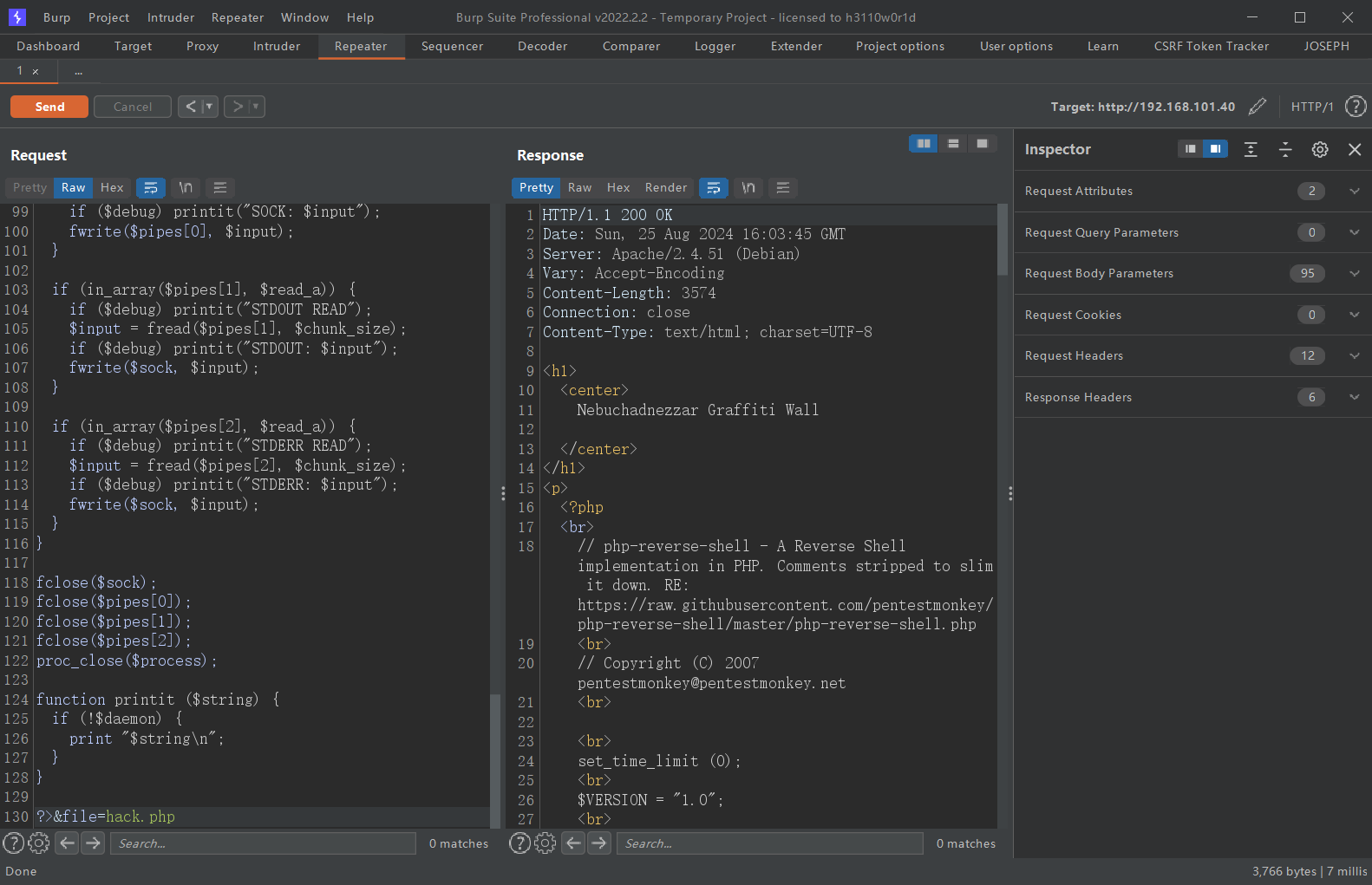Send the request
Screen dimensions: 1372x885
[x=49, y=107]
